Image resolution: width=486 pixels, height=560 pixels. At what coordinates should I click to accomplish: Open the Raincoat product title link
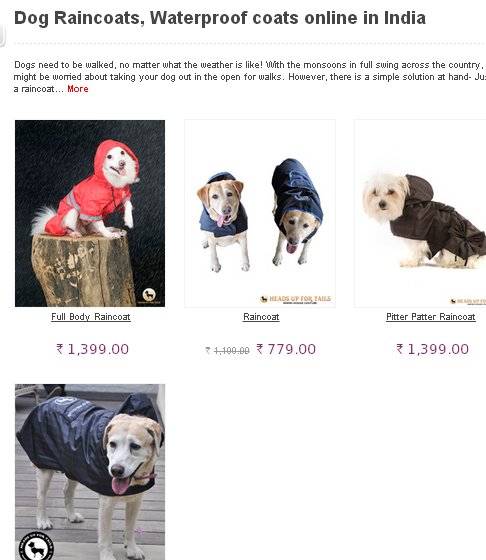(261, 317)
